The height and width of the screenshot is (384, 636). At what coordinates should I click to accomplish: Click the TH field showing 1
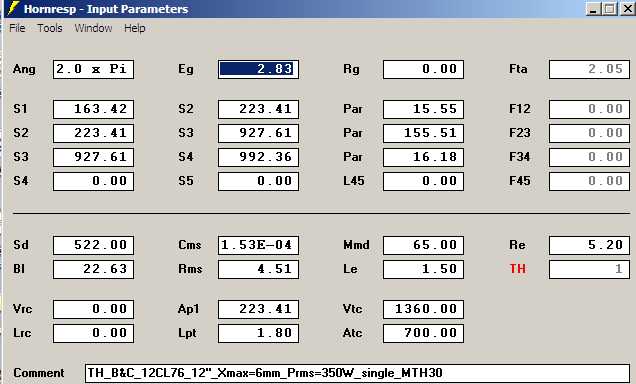tap(589, 269)
